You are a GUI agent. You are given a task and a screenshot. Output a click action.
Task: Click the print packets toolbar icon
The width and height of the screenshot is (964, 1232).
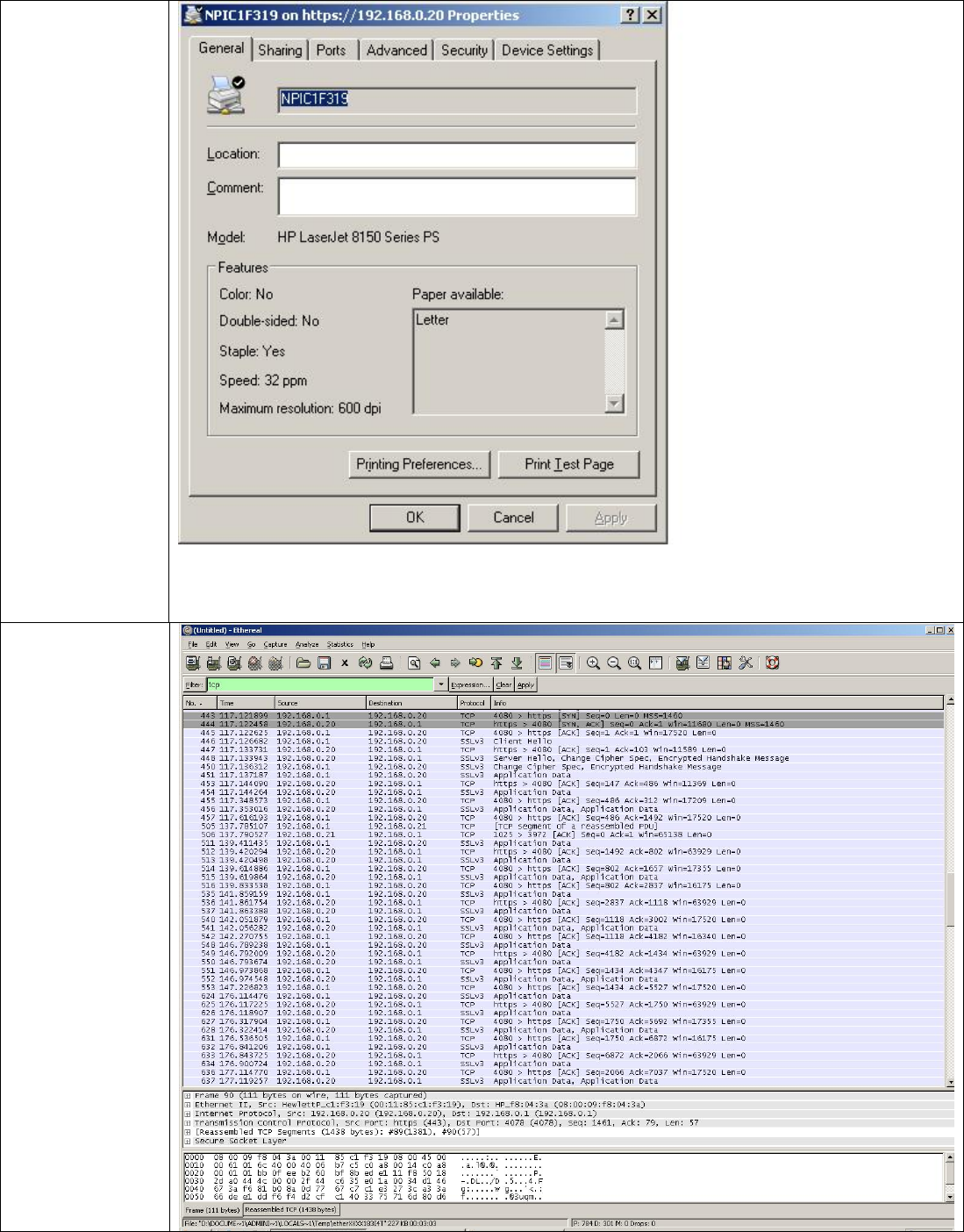[386, 663]
